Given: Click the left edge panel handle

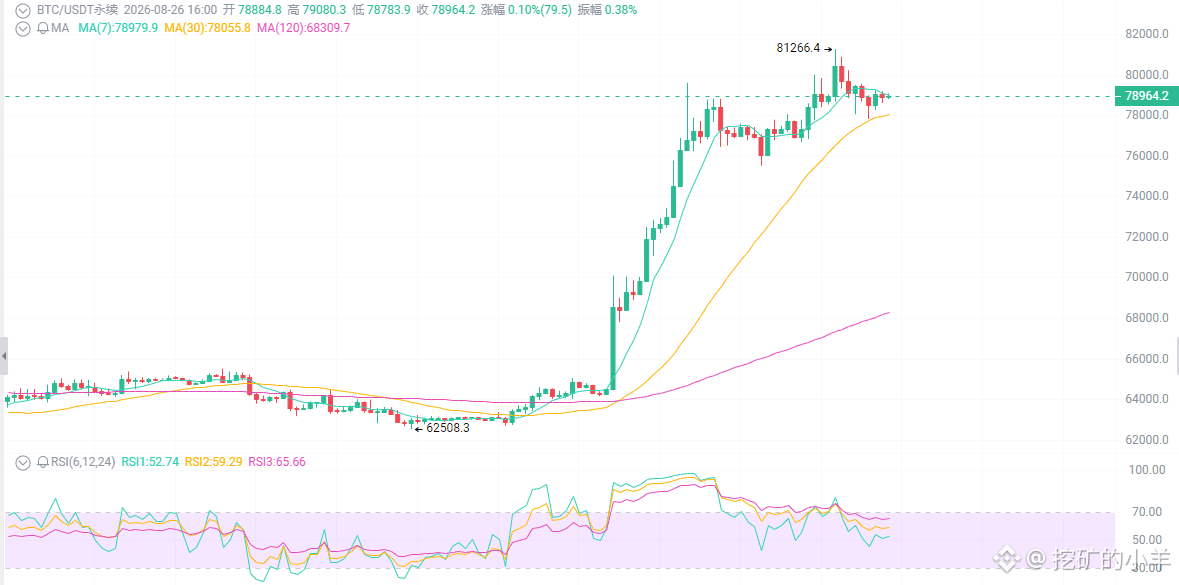Looking at the screenshot, I should [x=3, y=356].
